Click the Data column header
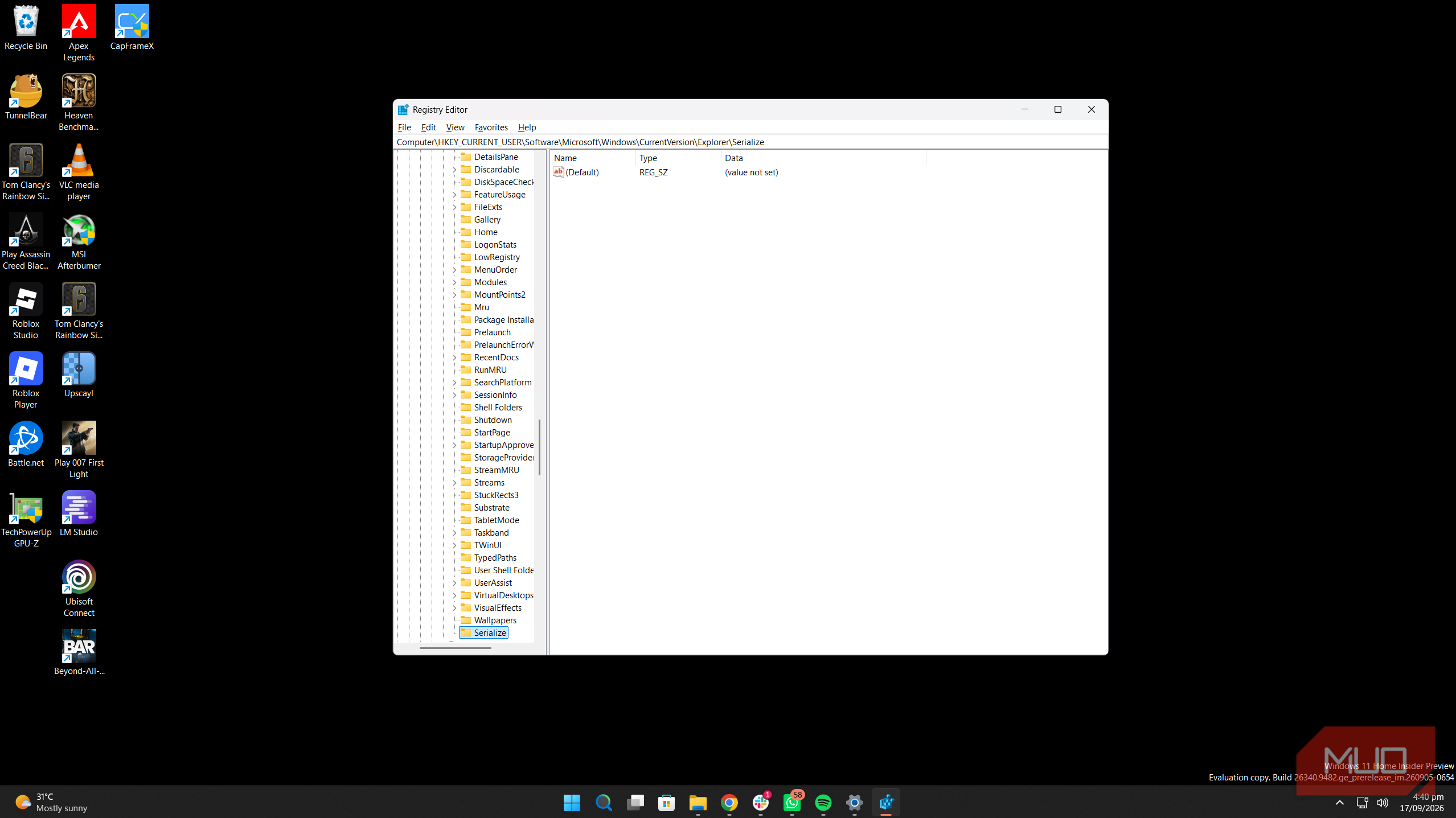The width and height of the screenshot is (1456, 818). [x=823, y=158]
